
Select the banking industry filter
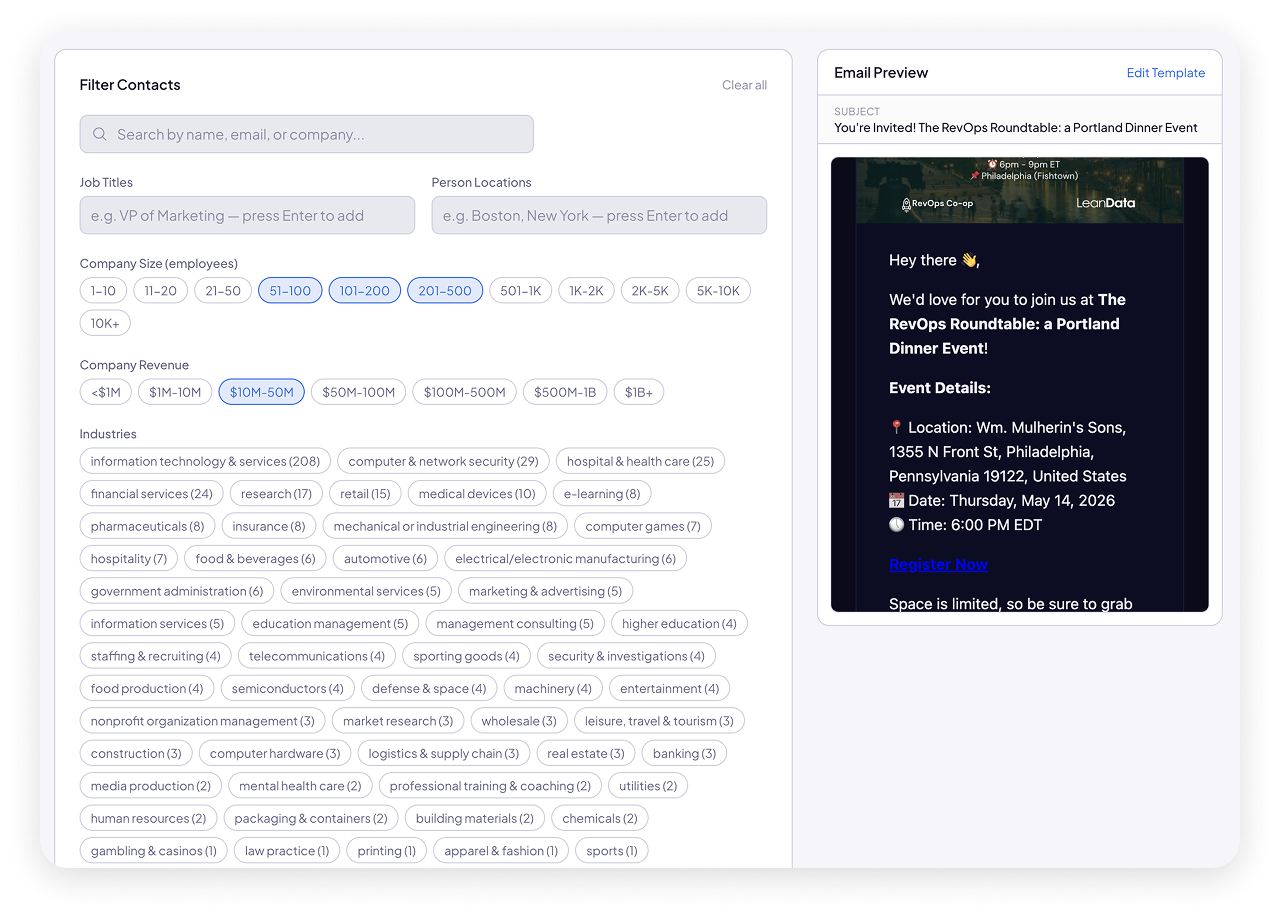pyautogui.click(x=684, y=753)
